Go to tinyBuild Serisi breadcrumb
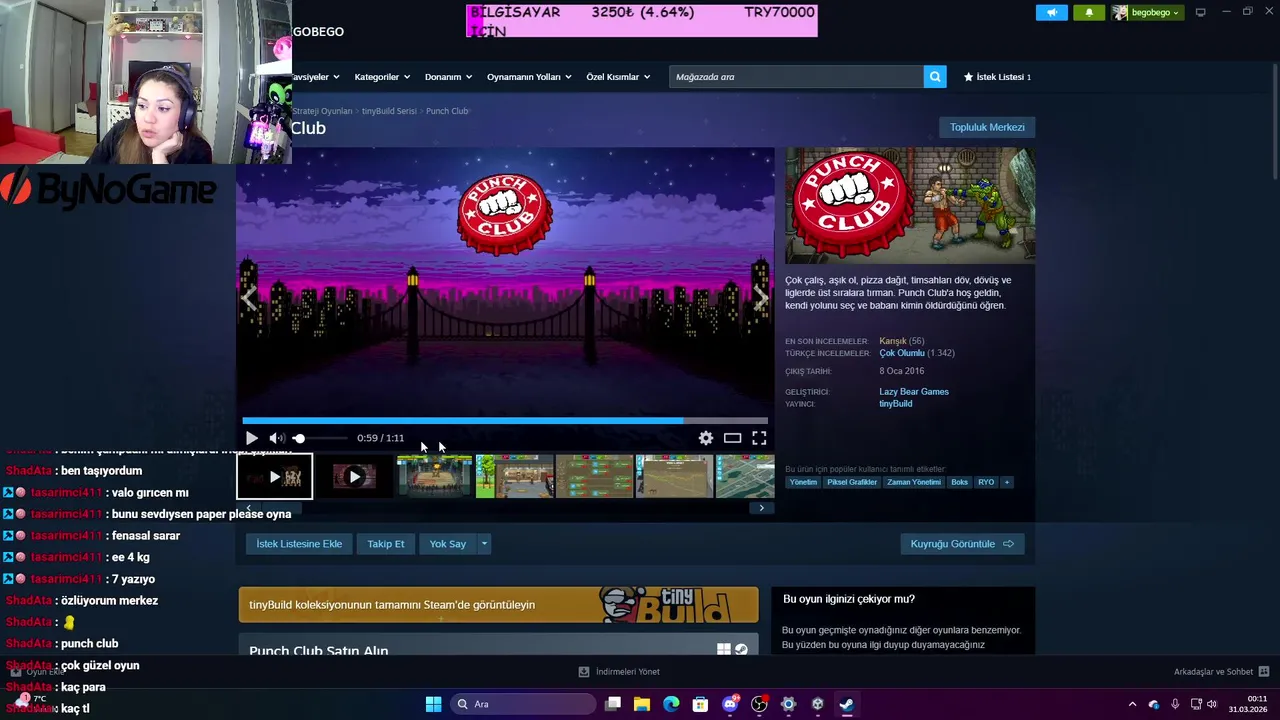 click(389, 111)
